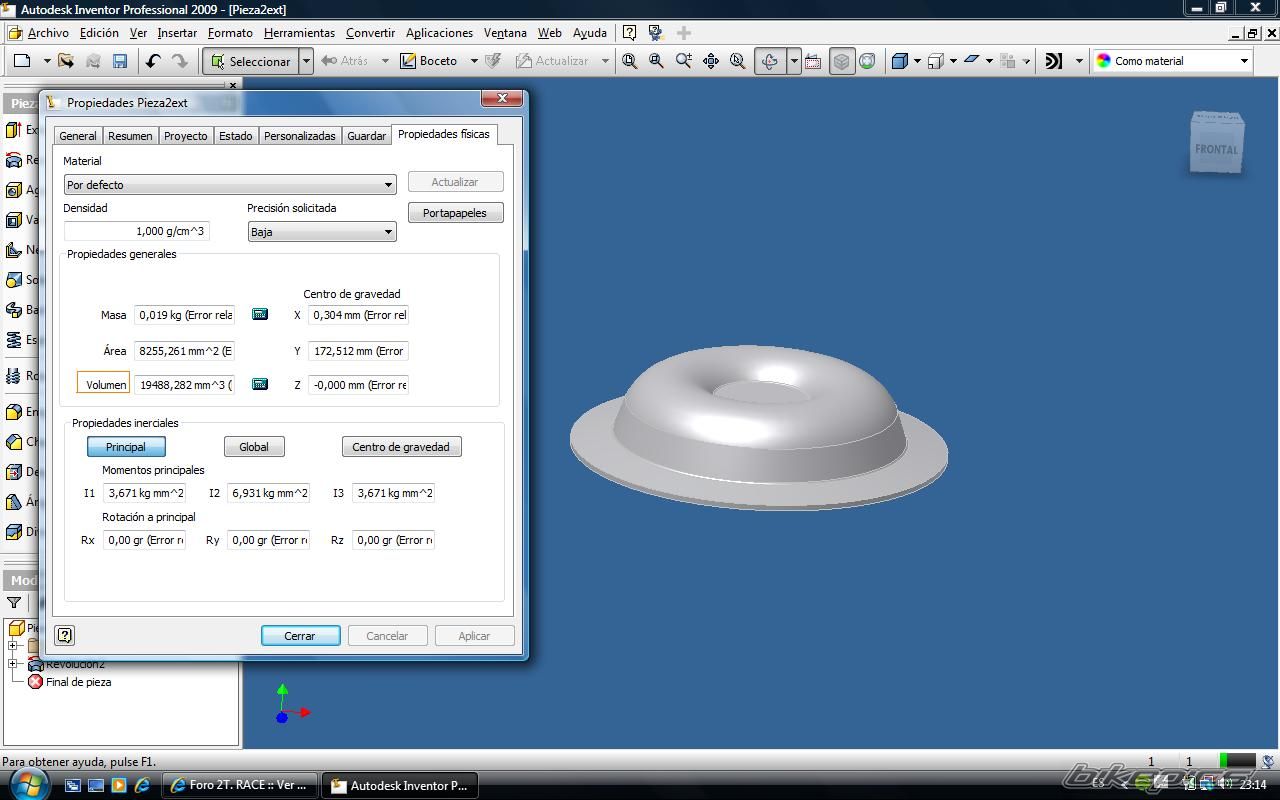Toggle the Rotate/Orbit view tool

tap(770, 61)
